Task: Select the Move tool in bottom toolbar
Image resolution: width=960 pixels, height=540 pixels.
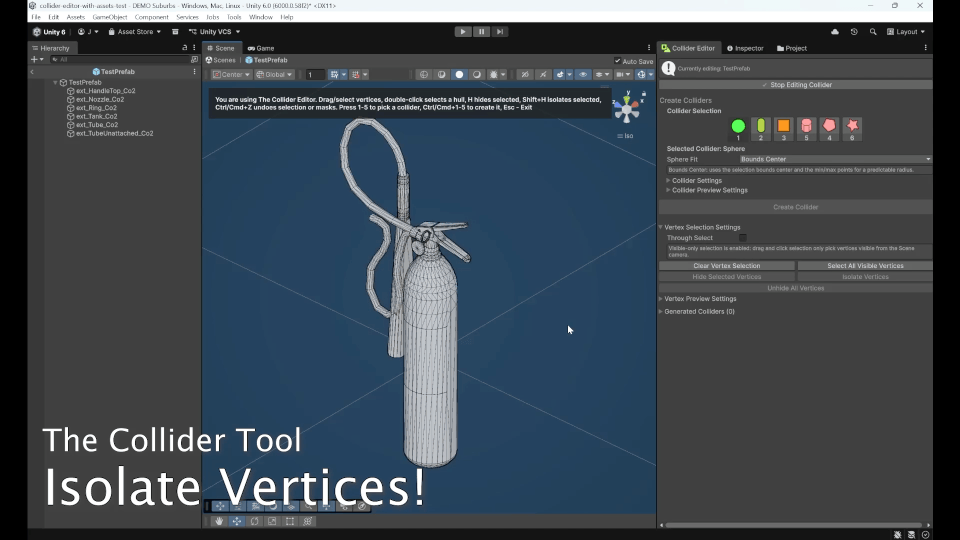Action: coord(237,522)
